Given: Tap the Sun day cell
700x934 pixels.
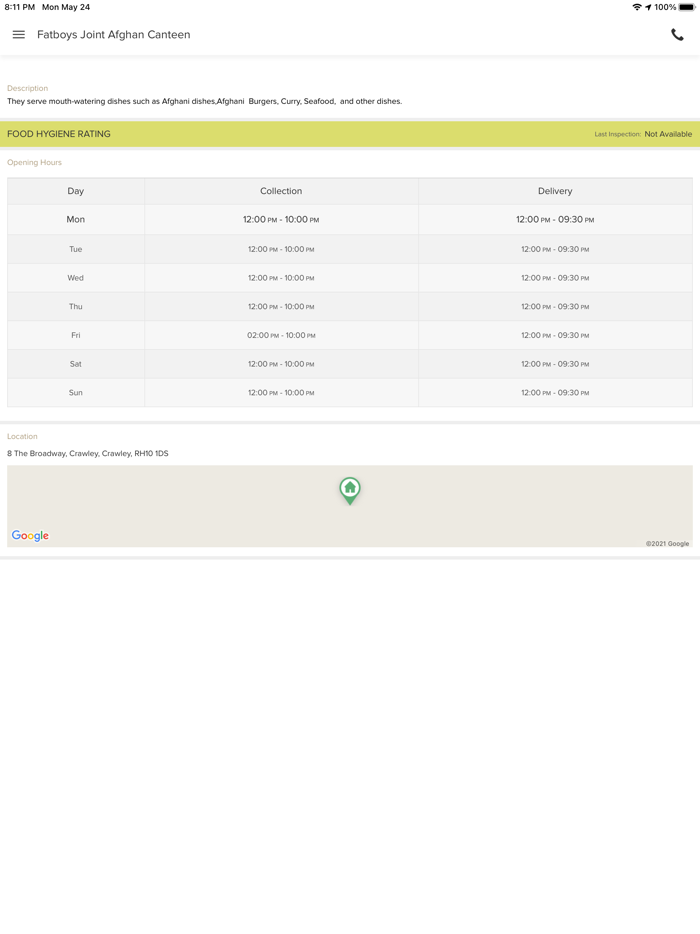Looking at the screenshot, I should click(x=76, y=393).
